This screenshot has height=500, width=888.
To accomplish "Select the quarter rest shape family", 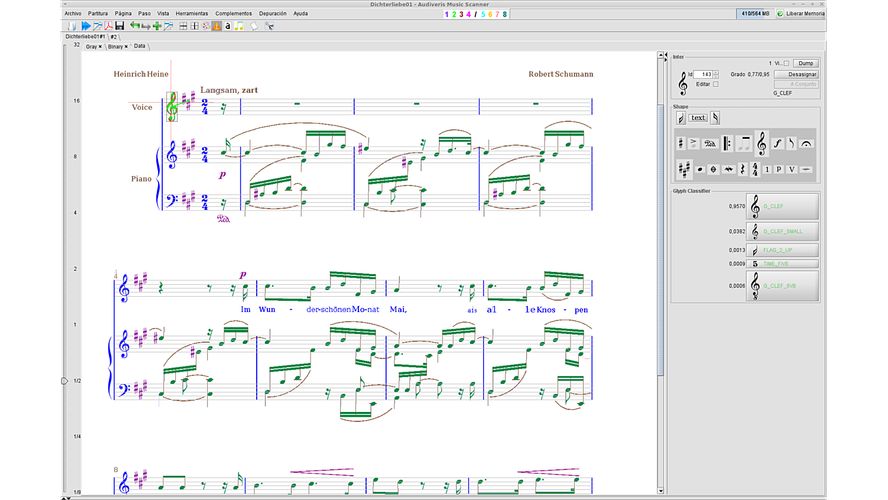I will pyautogui.click(x=743, y=169).
